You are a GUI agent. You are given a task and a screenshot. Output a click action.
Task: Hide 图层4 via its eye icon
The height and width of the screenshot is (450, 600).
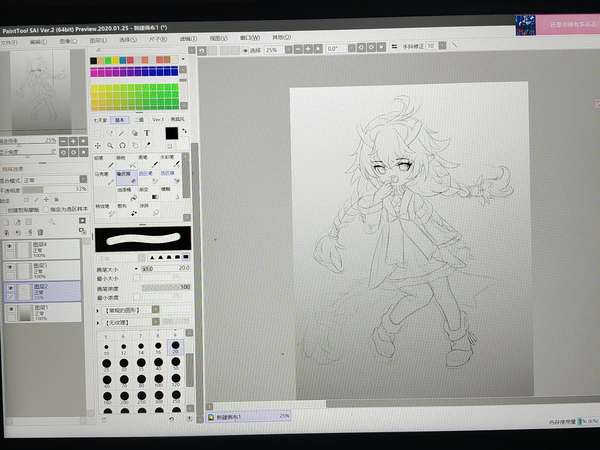tap(10, 246)
